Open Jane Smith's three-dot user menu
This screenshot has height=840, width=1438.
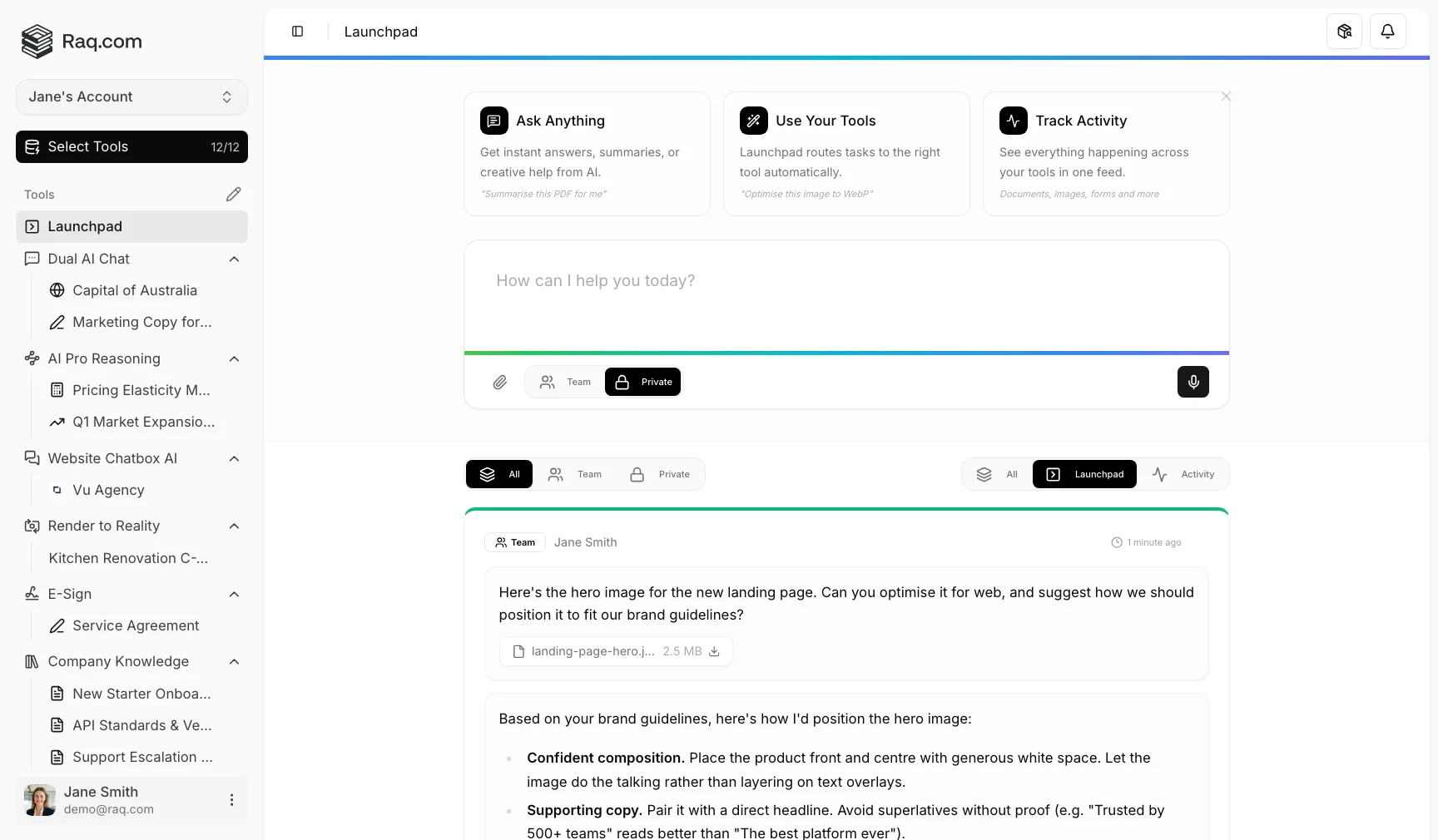tap(231, 800)
